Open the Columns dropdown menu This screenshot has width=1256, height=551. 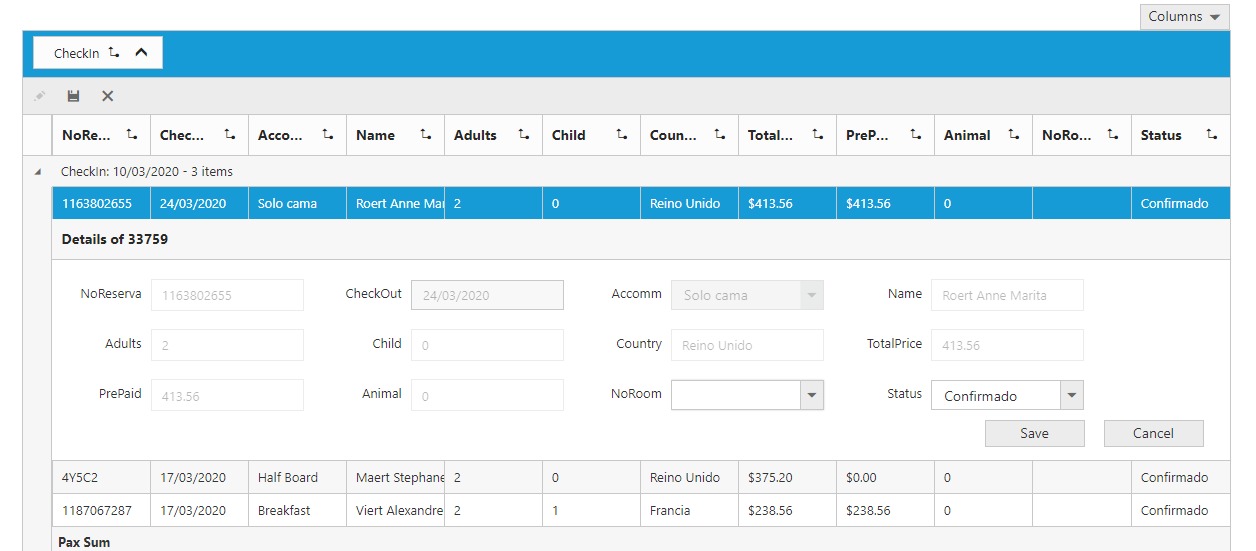click(x=1184, y=17)
